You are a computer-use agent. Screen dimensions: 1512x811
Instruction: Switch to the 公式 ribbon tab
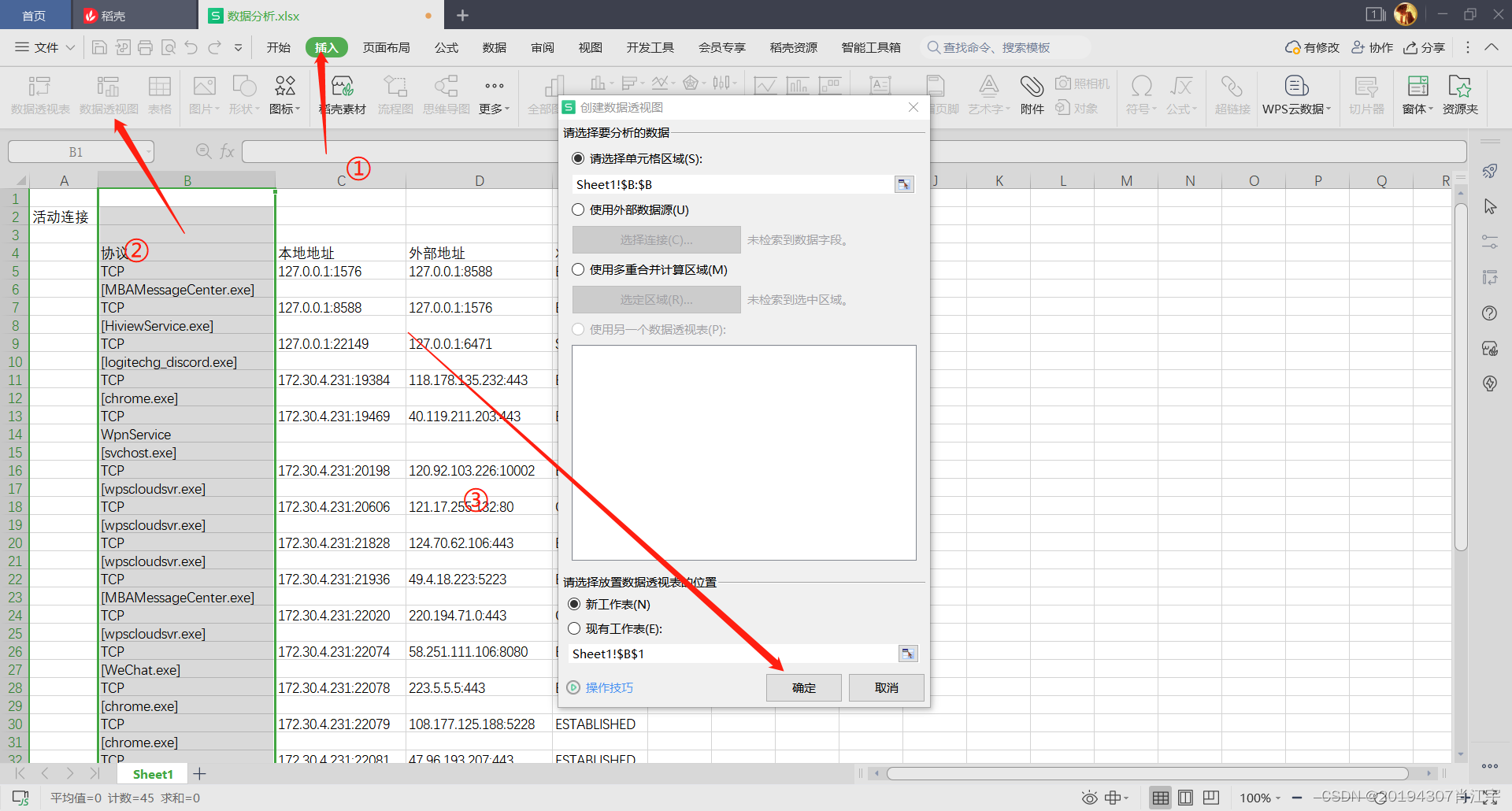(447, 47)
